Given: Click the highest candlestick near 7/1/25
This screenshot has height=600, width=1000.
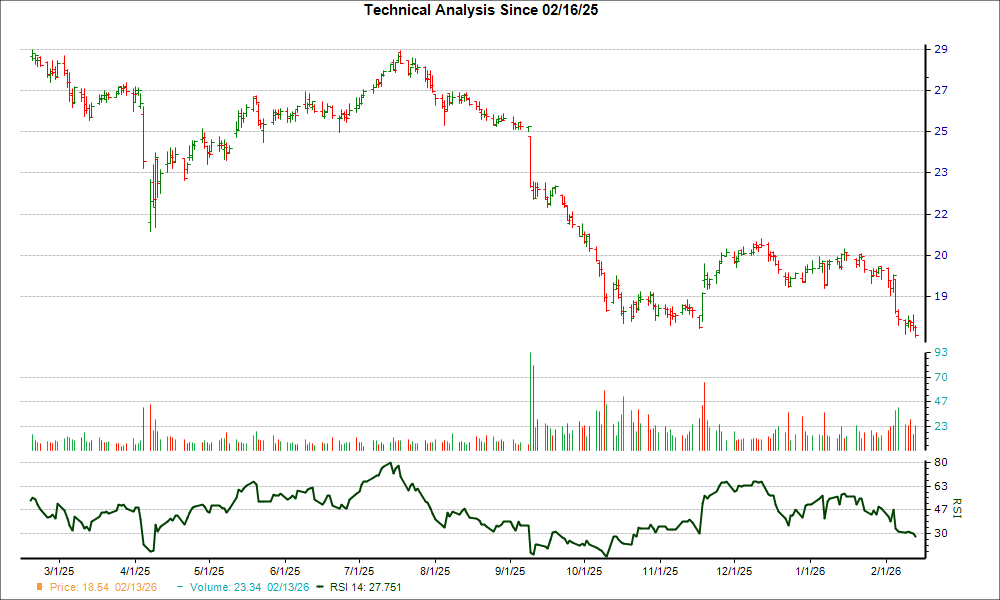Looking at the screenshot, I should (401, 55).
